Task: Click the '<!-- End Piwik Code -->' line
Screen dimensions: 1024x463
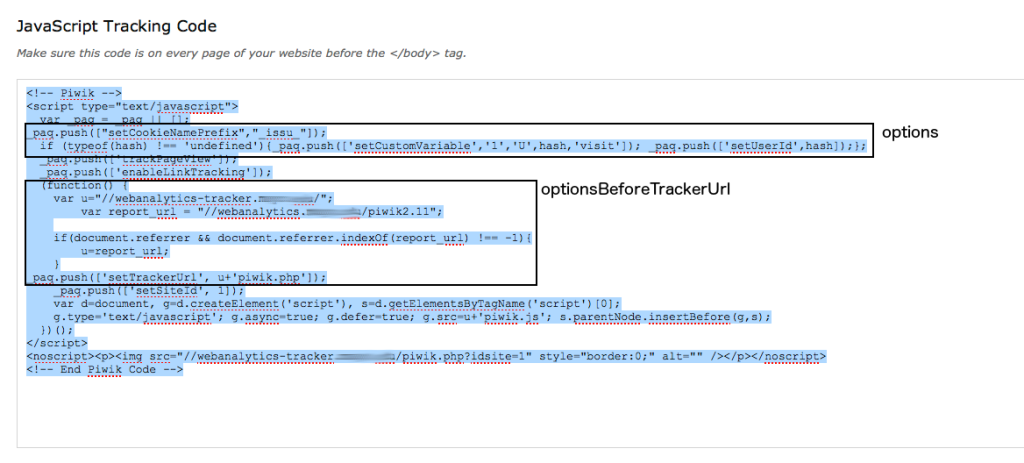Action: (x=105, y=370)
